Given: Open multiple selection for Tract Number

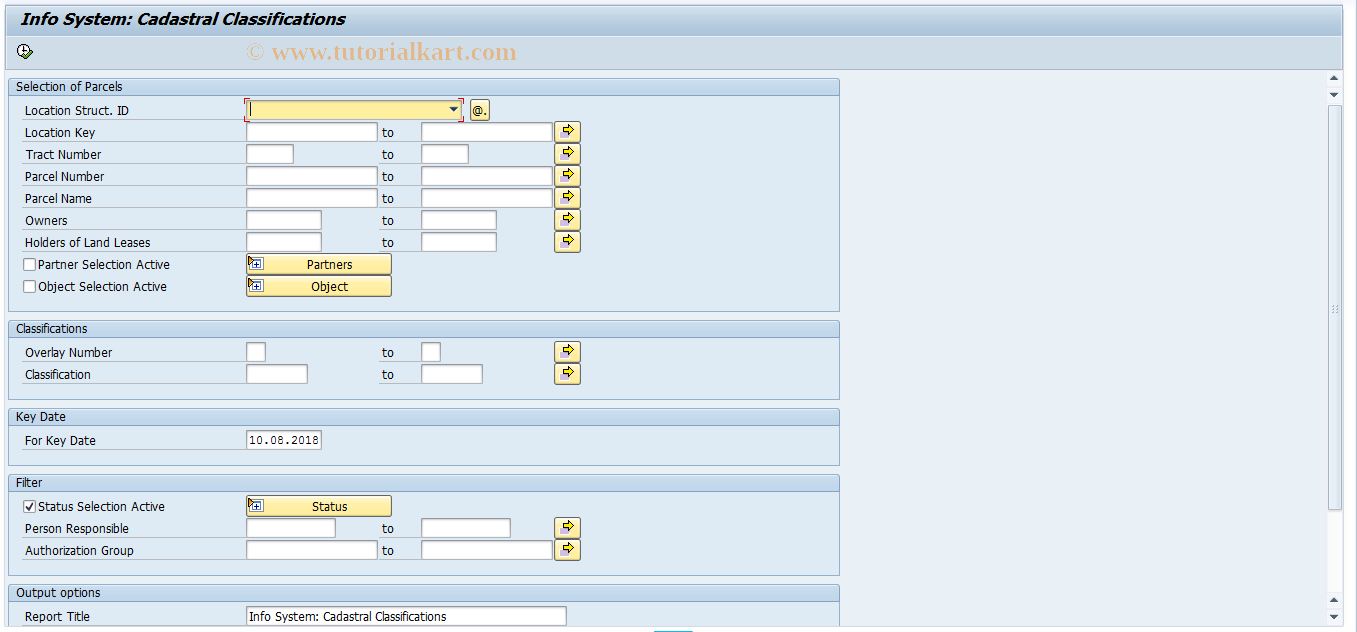Looking at the screenshot, I should pyautogui.click(x=568, y=154).
